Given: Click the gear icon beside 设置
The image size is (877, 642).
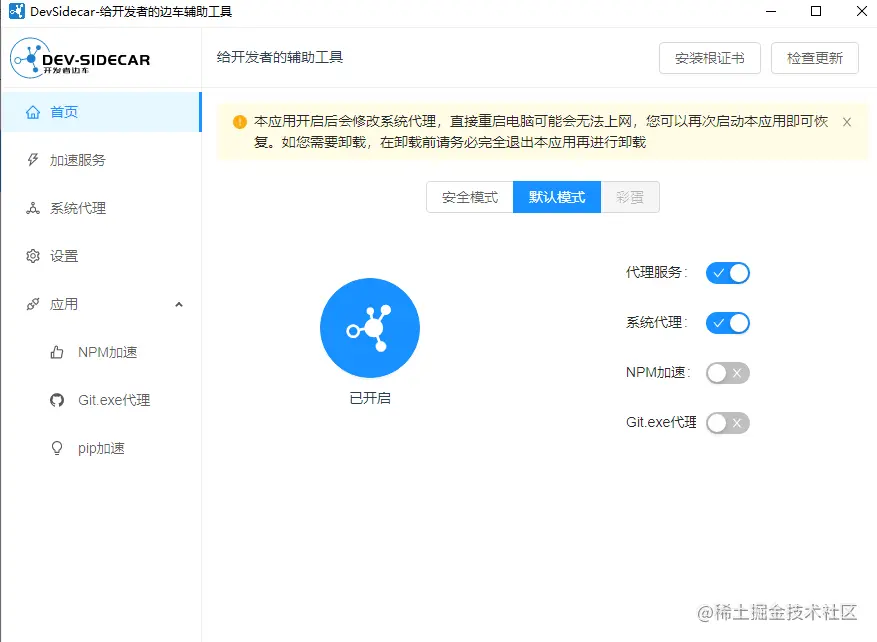Looking at the screenshot, I should 33,256.
